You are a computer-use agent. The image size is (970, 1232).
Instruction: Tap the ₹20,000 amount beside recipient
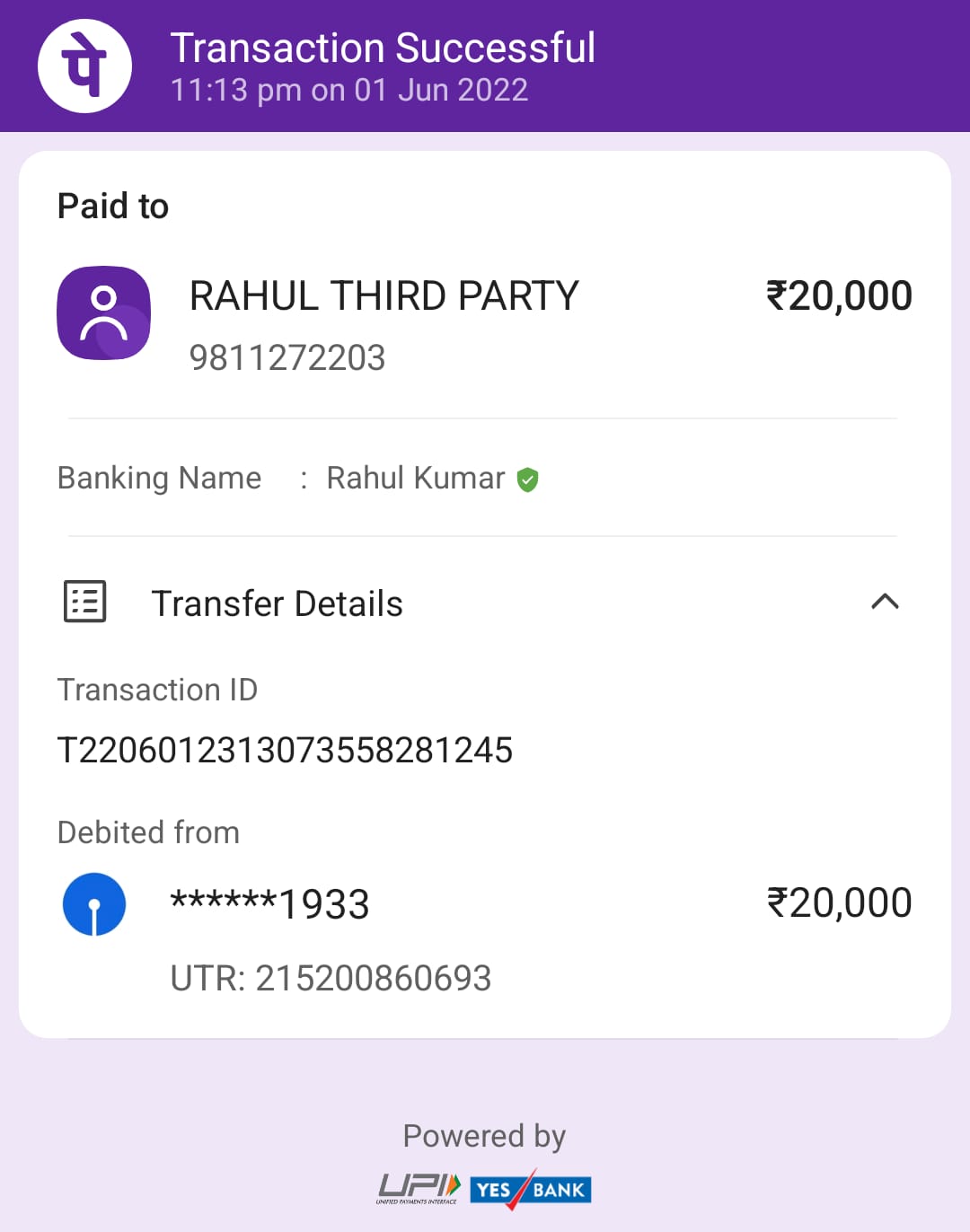839,296
